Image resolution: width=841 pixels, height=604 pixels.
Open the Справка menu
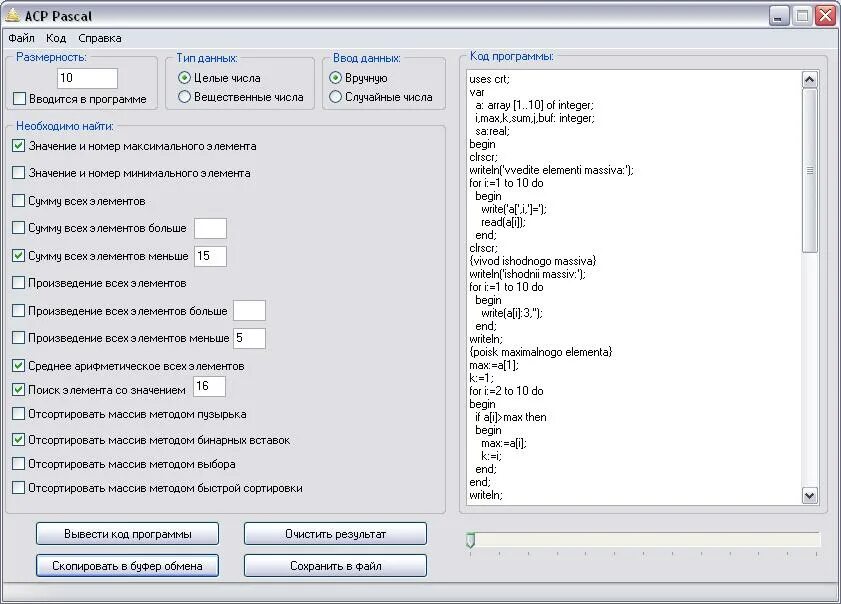point(100,38)
